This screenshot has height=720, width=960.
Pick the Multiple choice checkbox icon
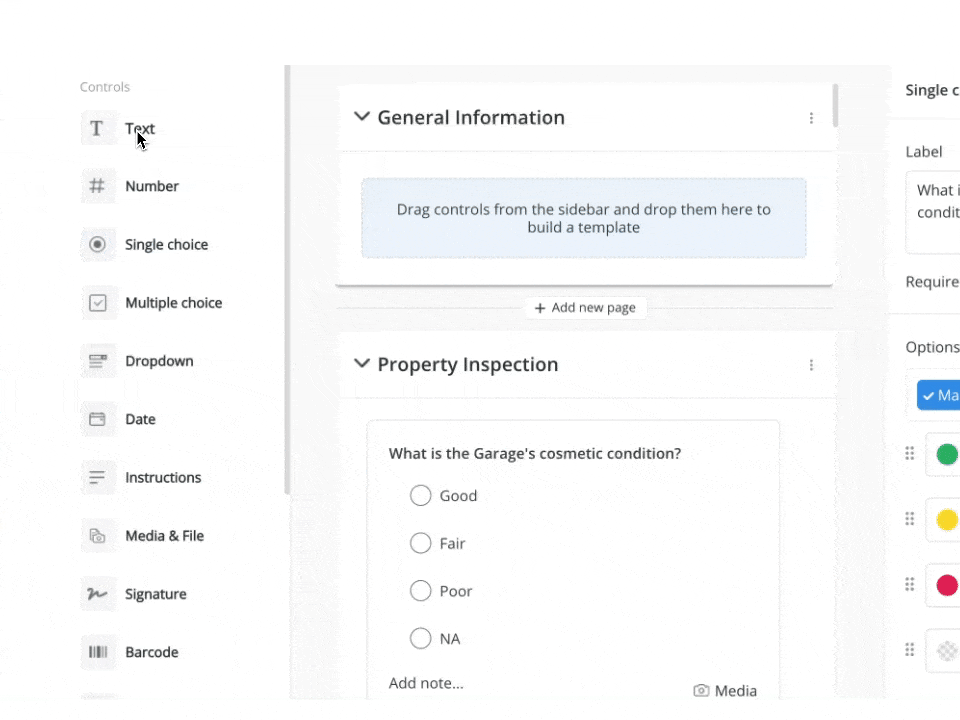(97, 303)
